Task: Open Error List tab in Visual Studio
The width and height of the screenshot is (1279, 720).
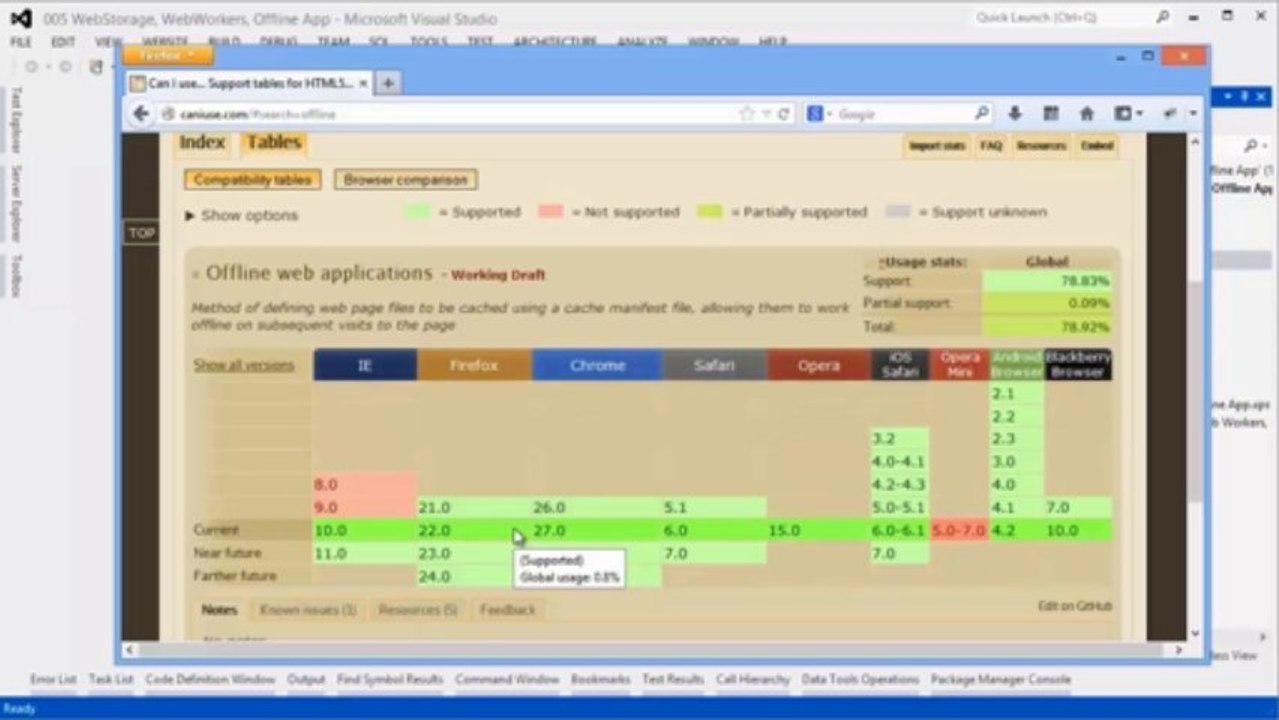Action: pos(53,679)
